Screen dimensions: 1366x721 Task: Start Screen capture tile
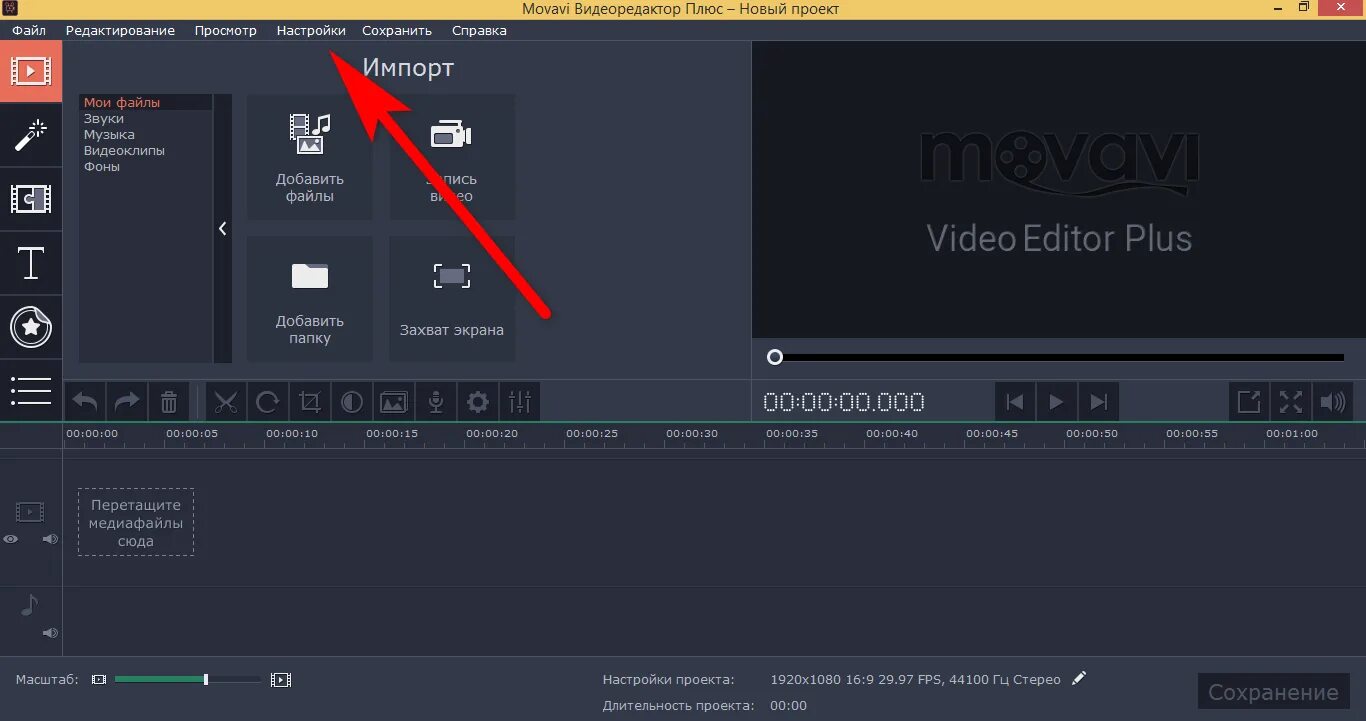point(452,299)
